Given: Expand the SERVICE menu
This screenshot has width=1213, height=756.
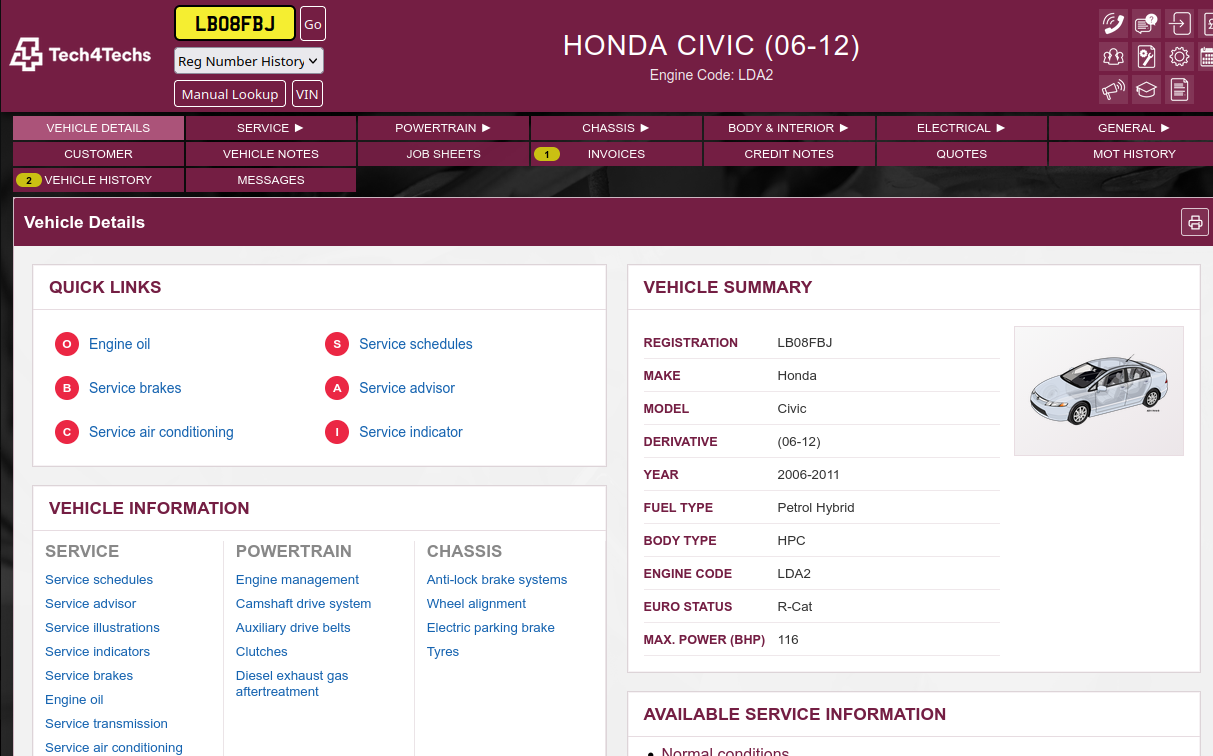Looking at the screenshot, I should click(271, 128).
